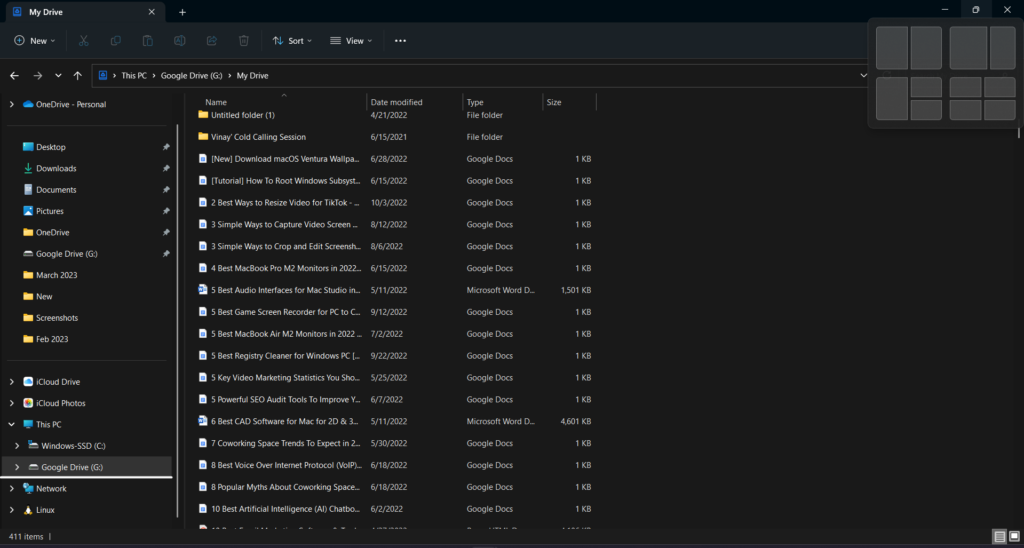Screen dimensions: 1024x548
Task: Navigate back using the Back arrow
Action: pyautogui.click(x=15, y=76)
